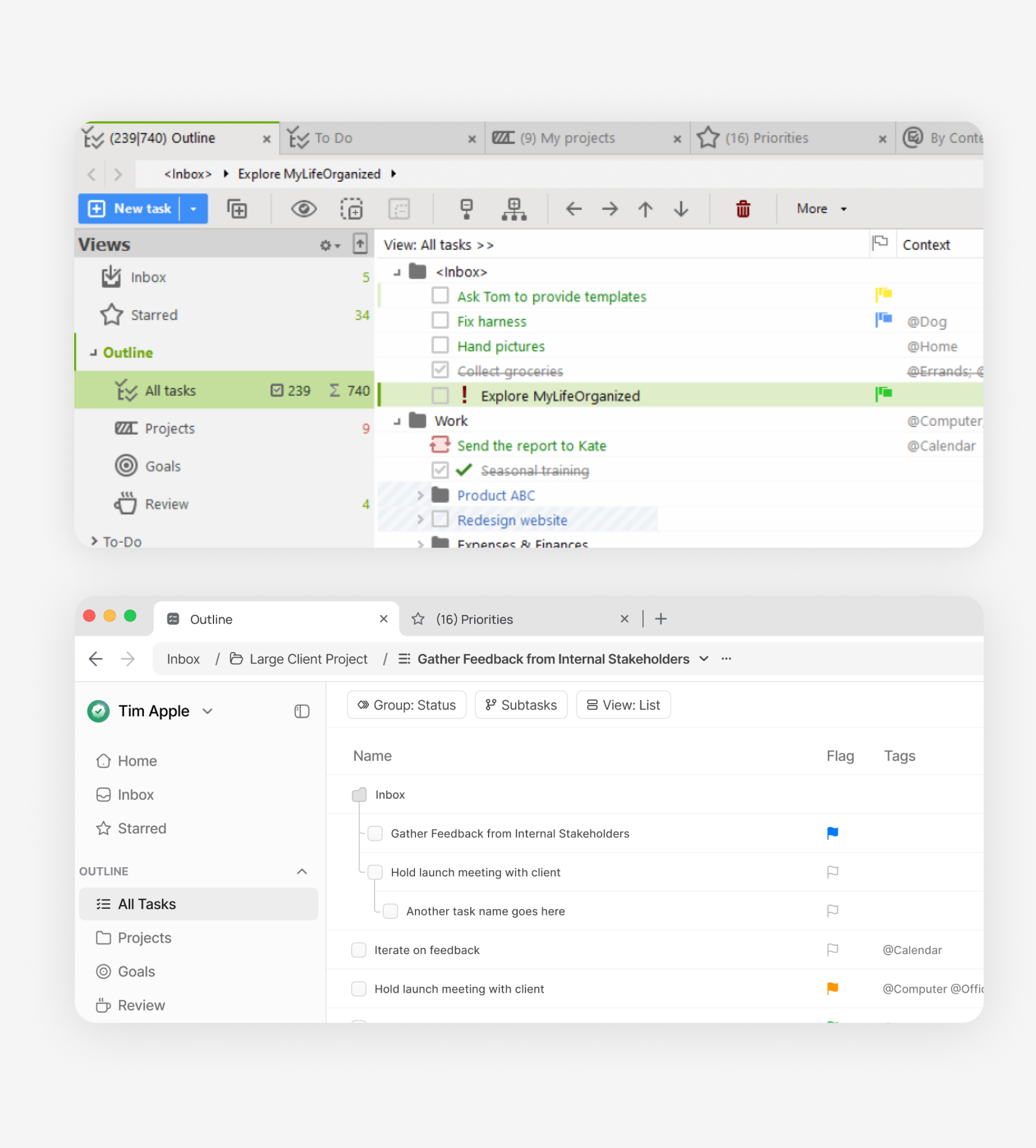Select the Outline tab in bottom window
Viewport: 1036px width, 1148px height.
[x=276, y=619]
